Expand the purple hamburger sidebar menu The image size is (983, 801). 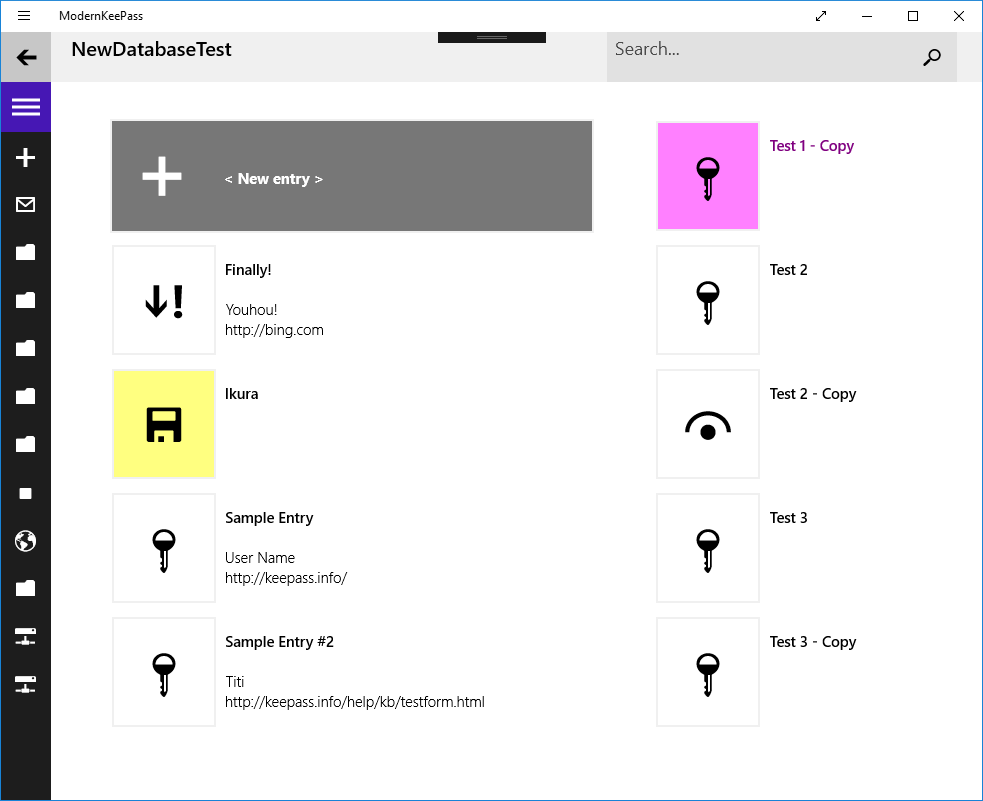click(x=26, y=107)
